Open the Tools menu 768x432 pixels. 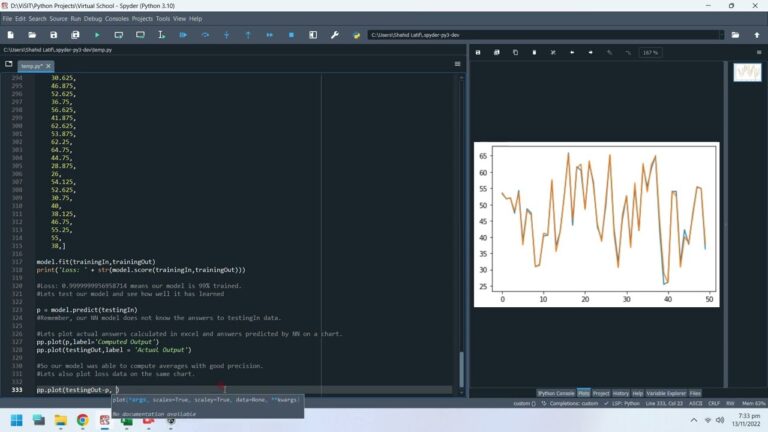coord(163,19)
